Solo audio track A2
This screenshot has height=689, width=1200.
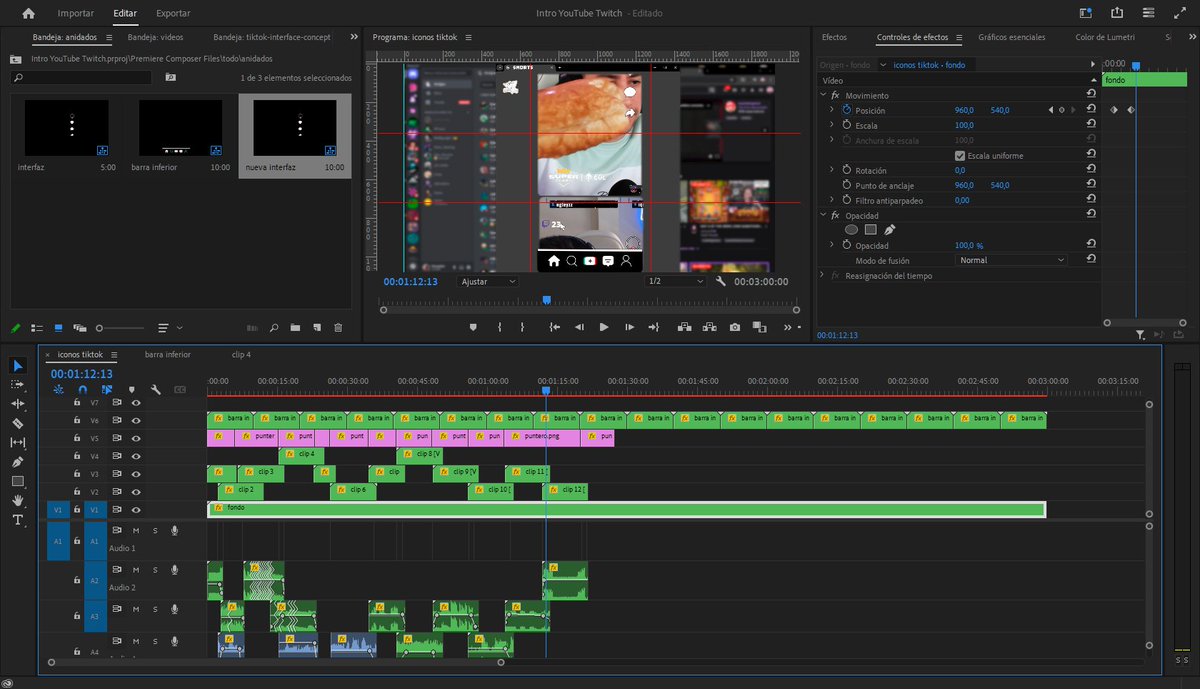[x=155, y=570]
